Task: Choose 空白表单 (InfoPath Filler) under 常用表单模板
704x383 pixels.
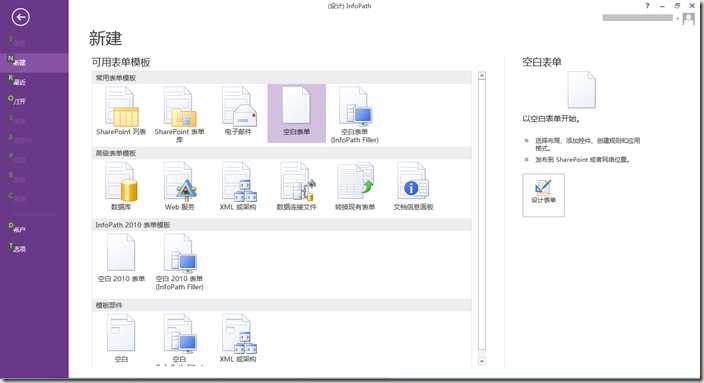Action: (x=355, y=114)
